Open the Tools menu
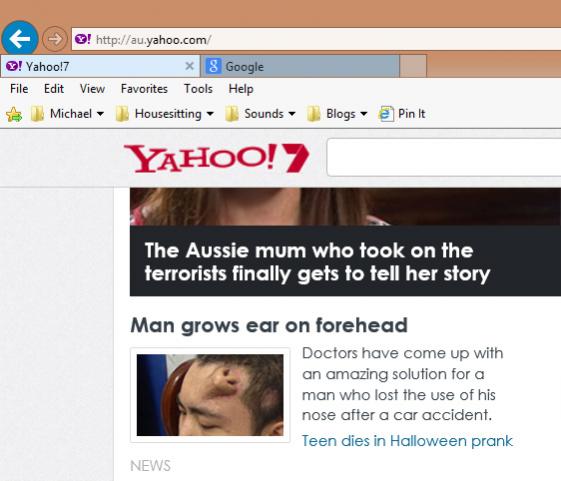The height and width of the screenshot is (481, 561). 198,89
